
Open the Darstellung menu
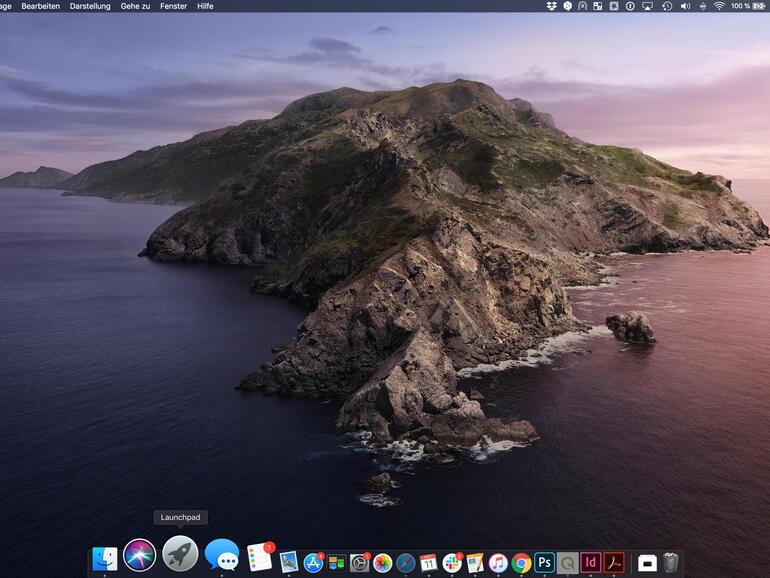[x=90, y=6]
